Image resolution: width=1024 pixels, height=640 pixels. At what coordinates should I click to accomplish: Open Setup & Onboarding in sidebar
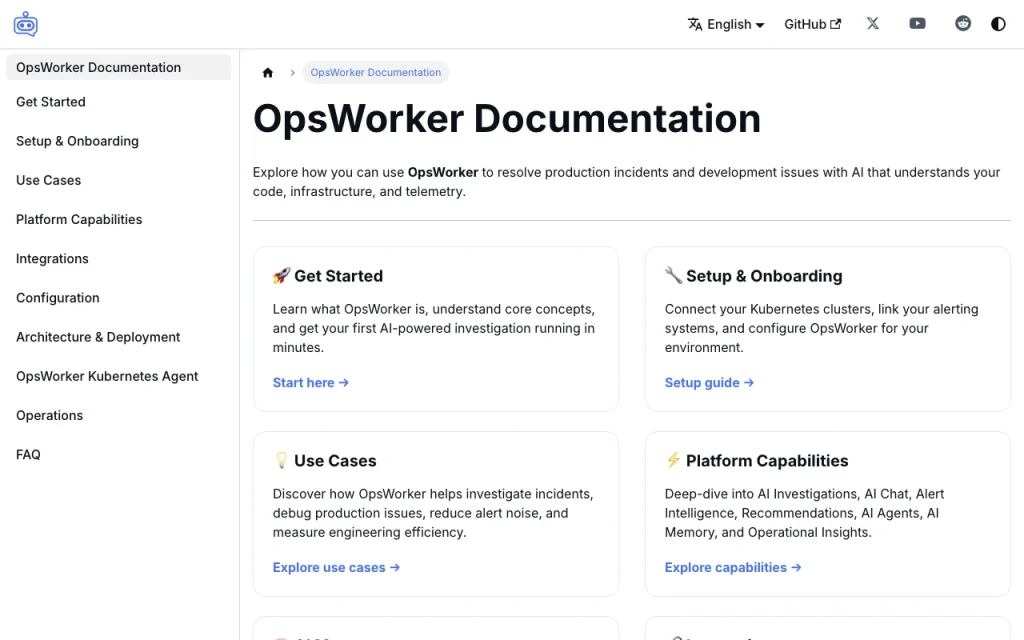pyautogui.click(x=77, y=141)
